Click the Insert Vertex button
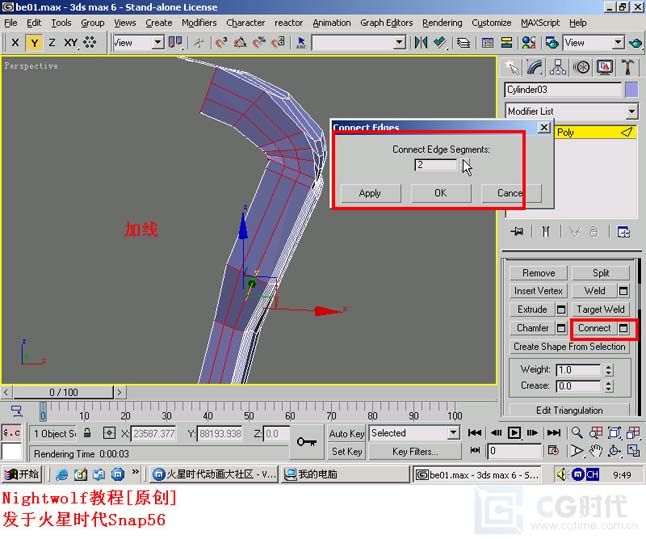The width and height of the screenshot is (646, 539). 538,291
